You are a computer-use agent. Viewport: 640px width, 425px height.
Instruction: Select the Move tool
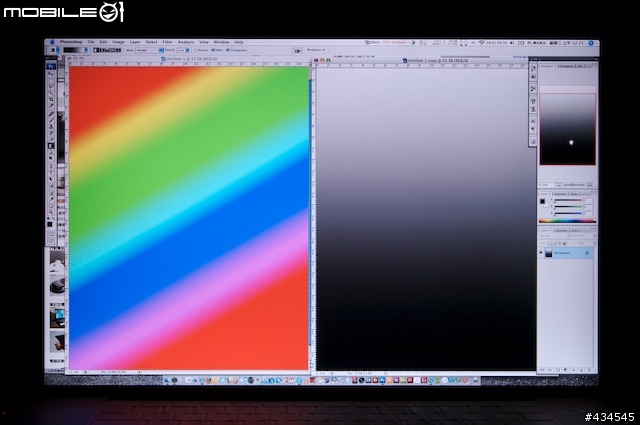pos(51,74)
